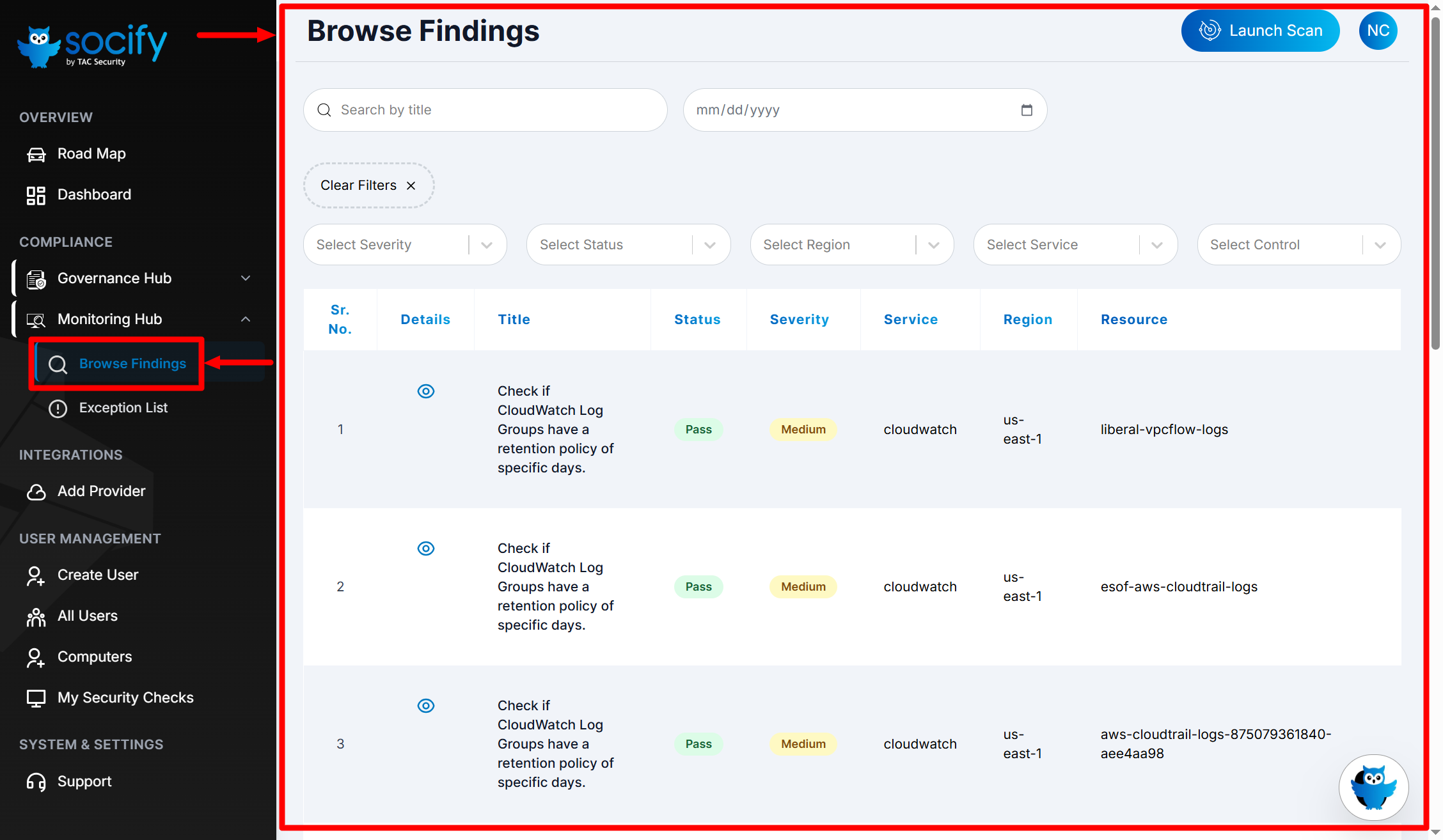Select Browse Findings in sidebar
This screenshot has width=1443, height=840.
pyautogui.click(x=132, y=364)
